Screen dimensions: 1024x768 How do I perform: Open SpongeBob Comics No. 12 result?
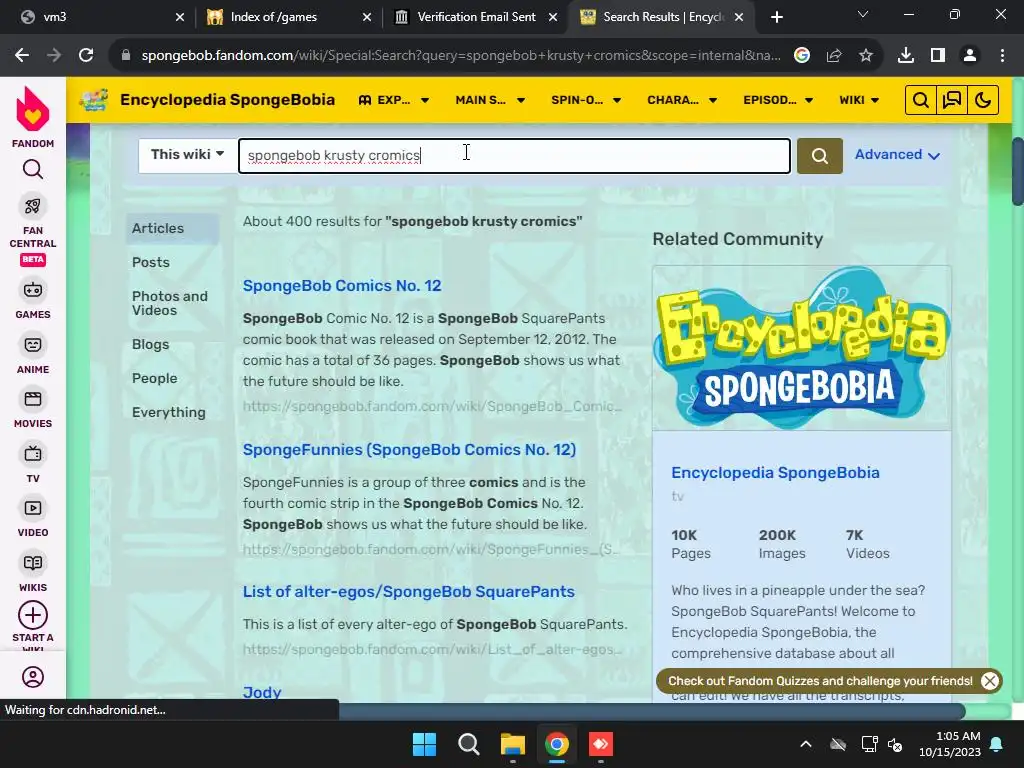point(342,286)
